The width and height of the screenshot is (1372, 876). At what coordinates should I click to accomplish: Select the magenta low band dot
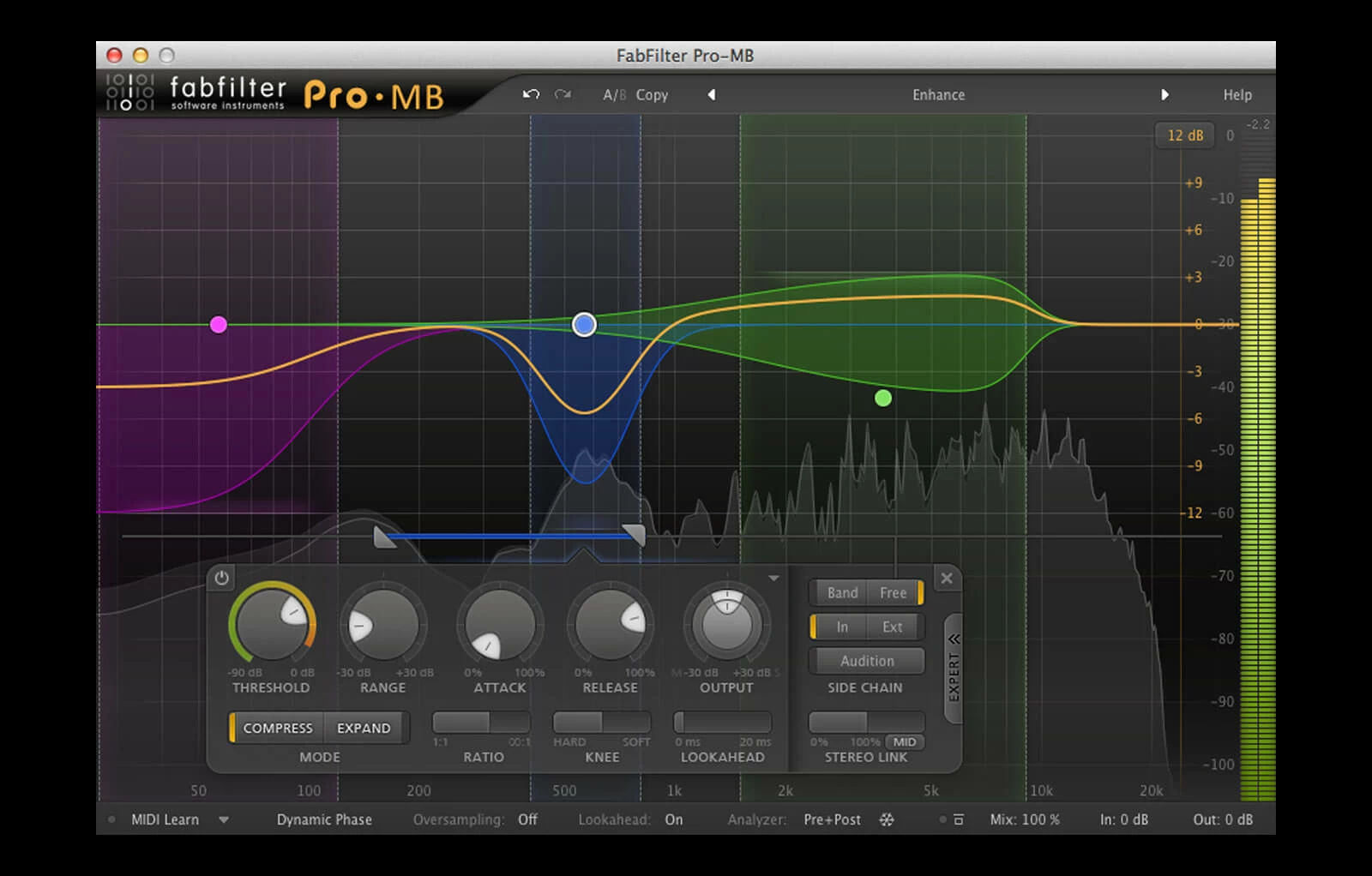(219, 324)
